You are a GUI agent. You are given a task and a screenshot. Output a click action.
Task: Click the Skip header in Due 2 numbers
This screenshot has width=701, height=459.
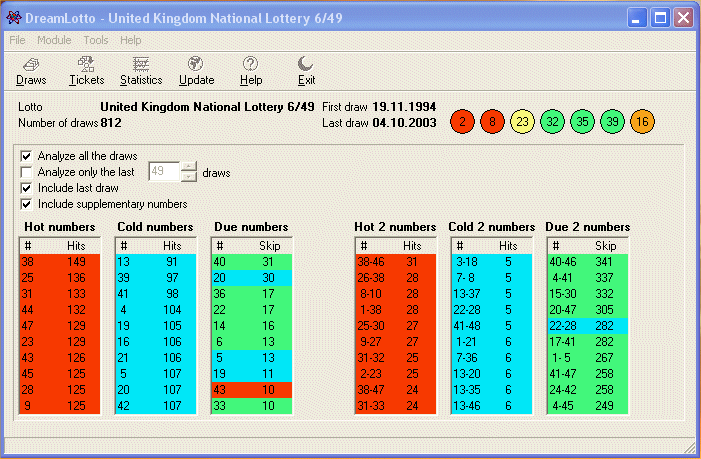click(x=605, y=246)
